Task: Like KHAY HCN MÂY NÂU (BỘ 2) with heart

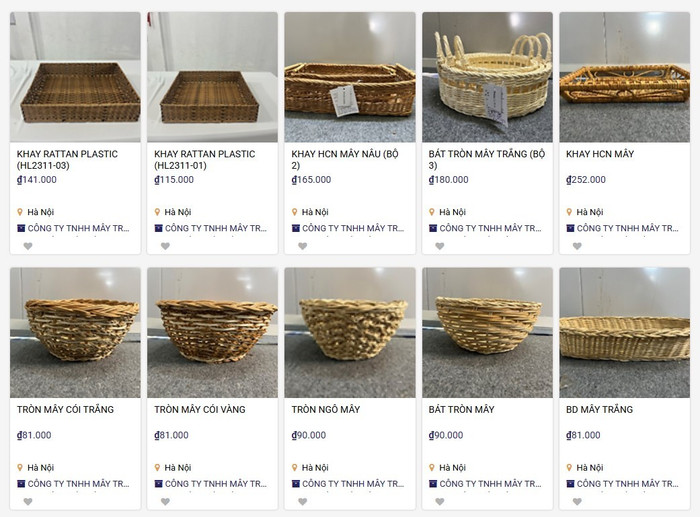Action: 302,246
